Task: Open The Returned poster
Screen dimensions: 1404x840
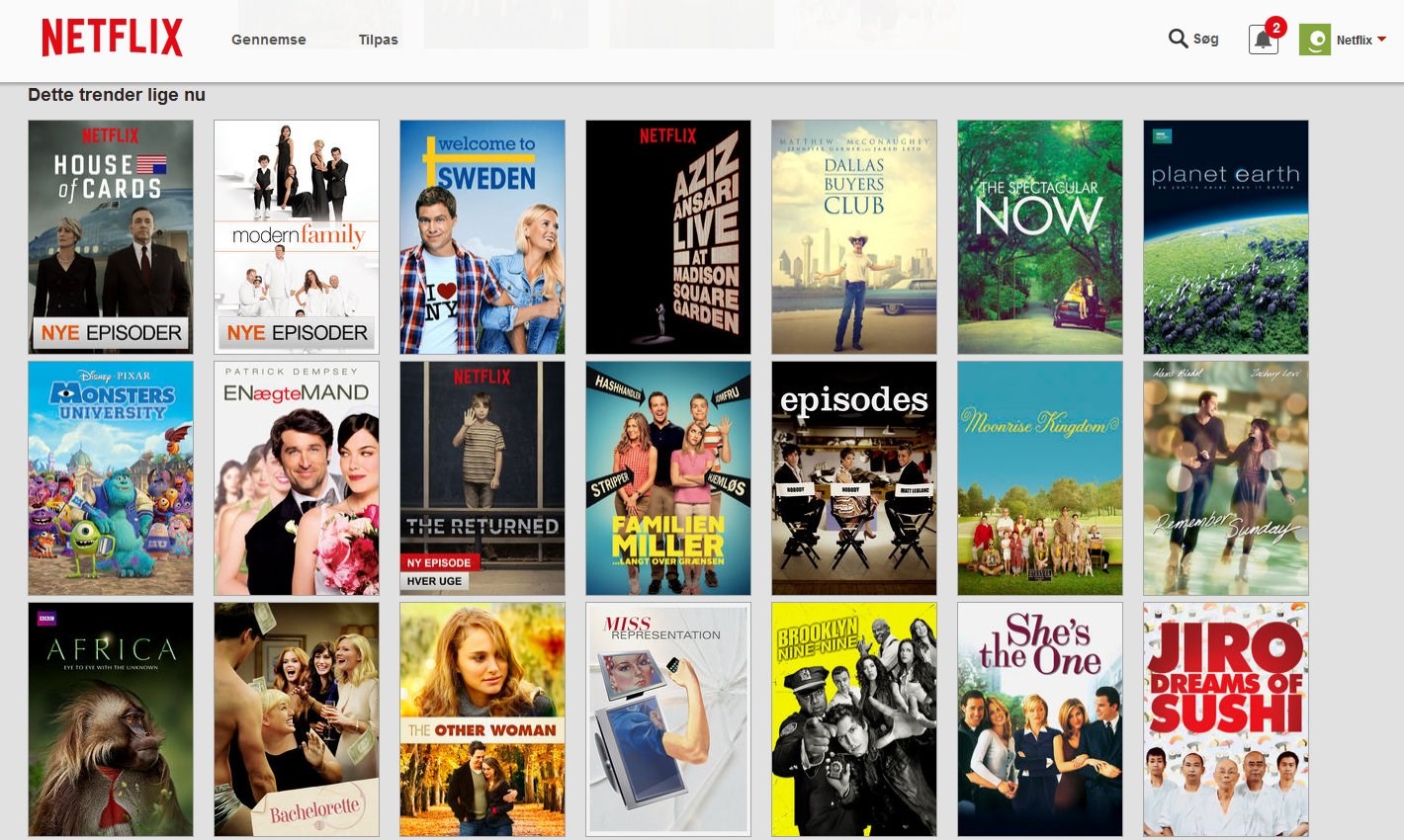Action: point(483,478)
